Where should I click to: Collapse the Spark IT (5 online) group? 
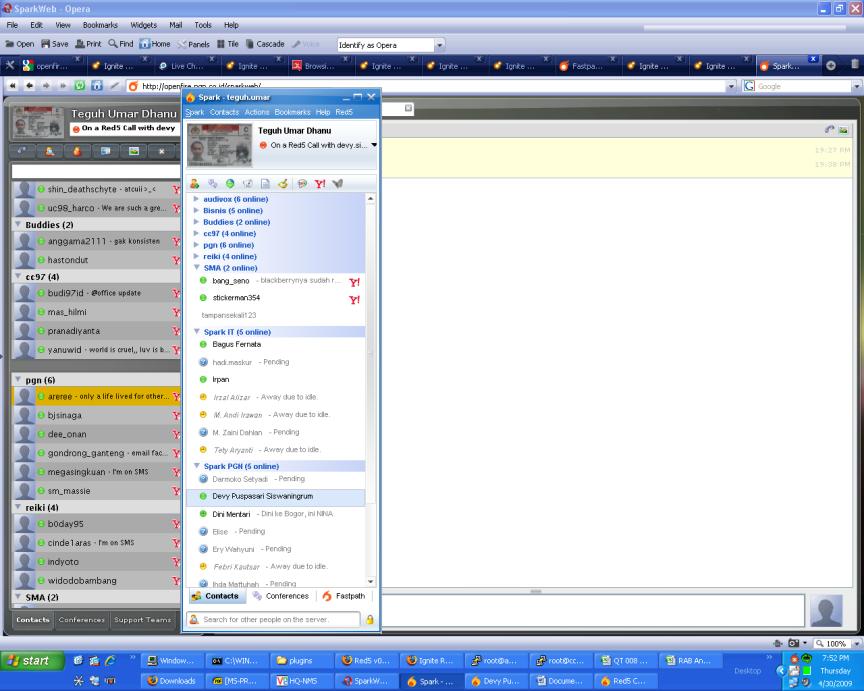pyautogui.click(x=196, y=332)
